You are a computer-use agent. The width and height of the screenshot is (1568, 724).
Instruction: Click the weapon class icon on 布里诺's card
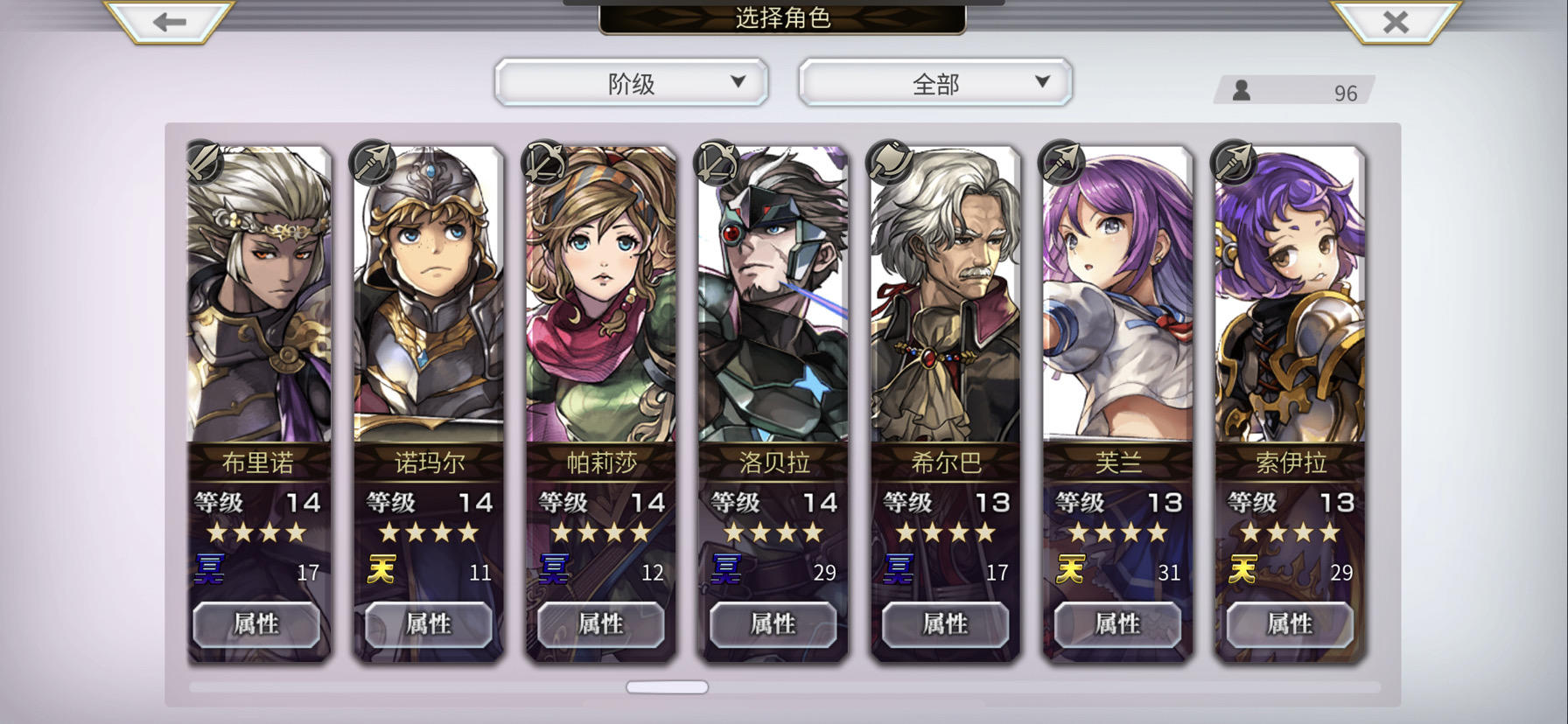[204, 161]
